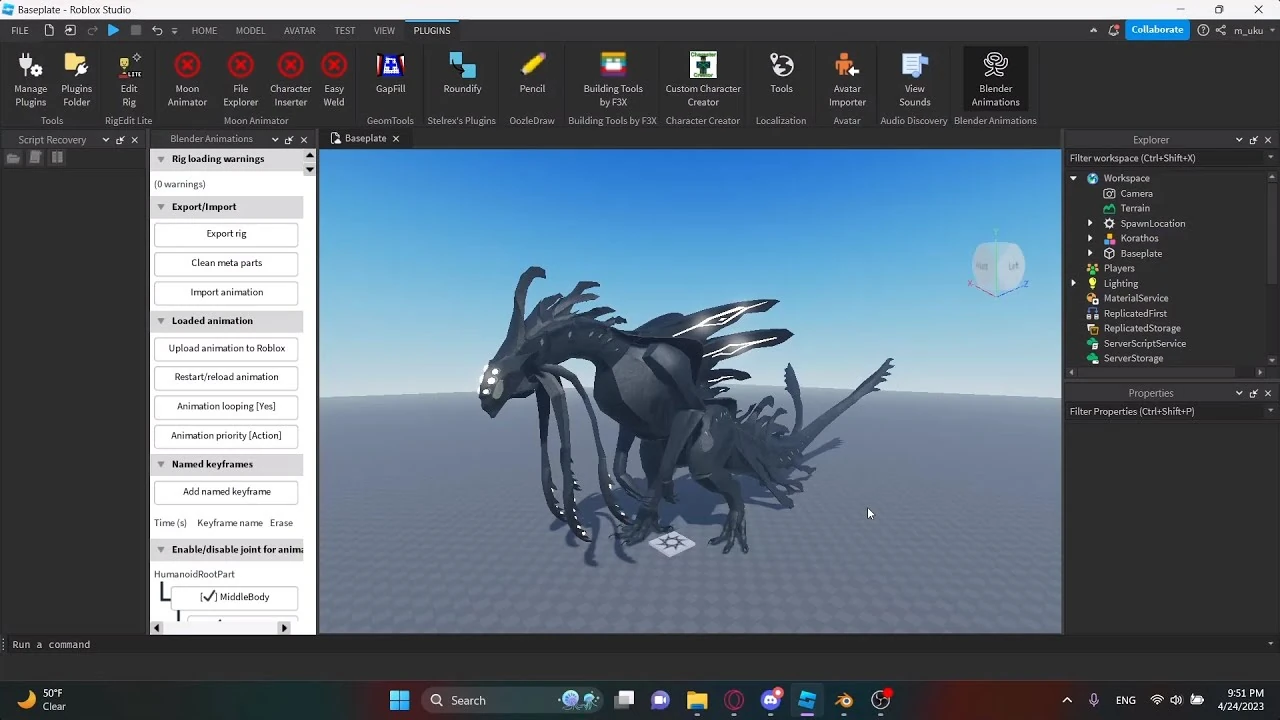
Task: Click the Export rig button
Action: point(226,234)
